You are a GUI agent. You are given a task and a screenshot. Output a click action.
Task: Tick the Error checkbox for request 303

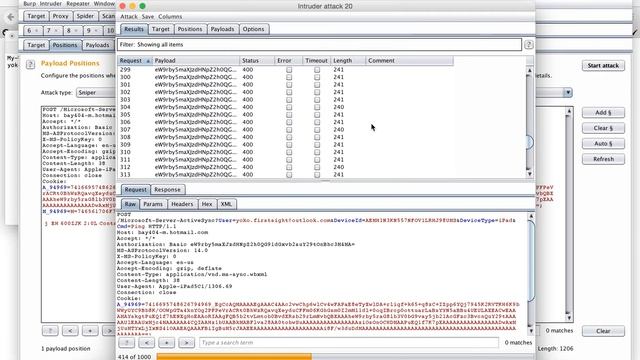click(289, 100)
